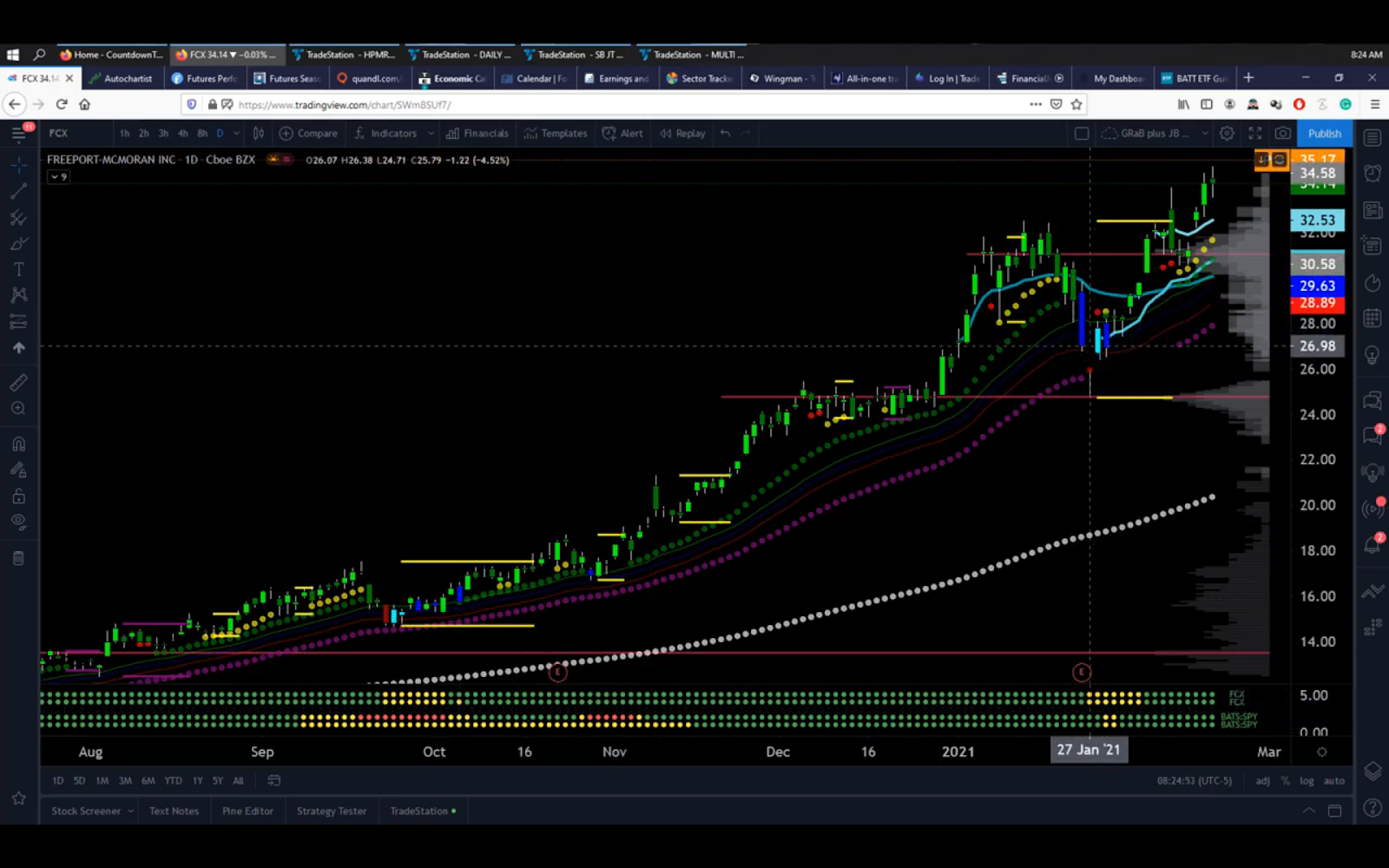Image resolution: width=1389 pixels, height=868 pixels.
Task: Open the news panel on right sidebar
Action: 1373,210
